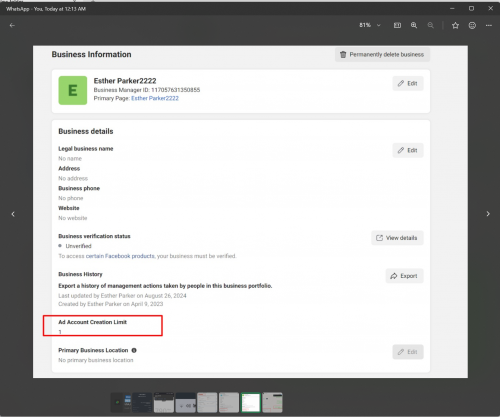The image size is (500, 417).
Task: Select the first thumbnail in the filmstrip
Action: tap(121, 403)
